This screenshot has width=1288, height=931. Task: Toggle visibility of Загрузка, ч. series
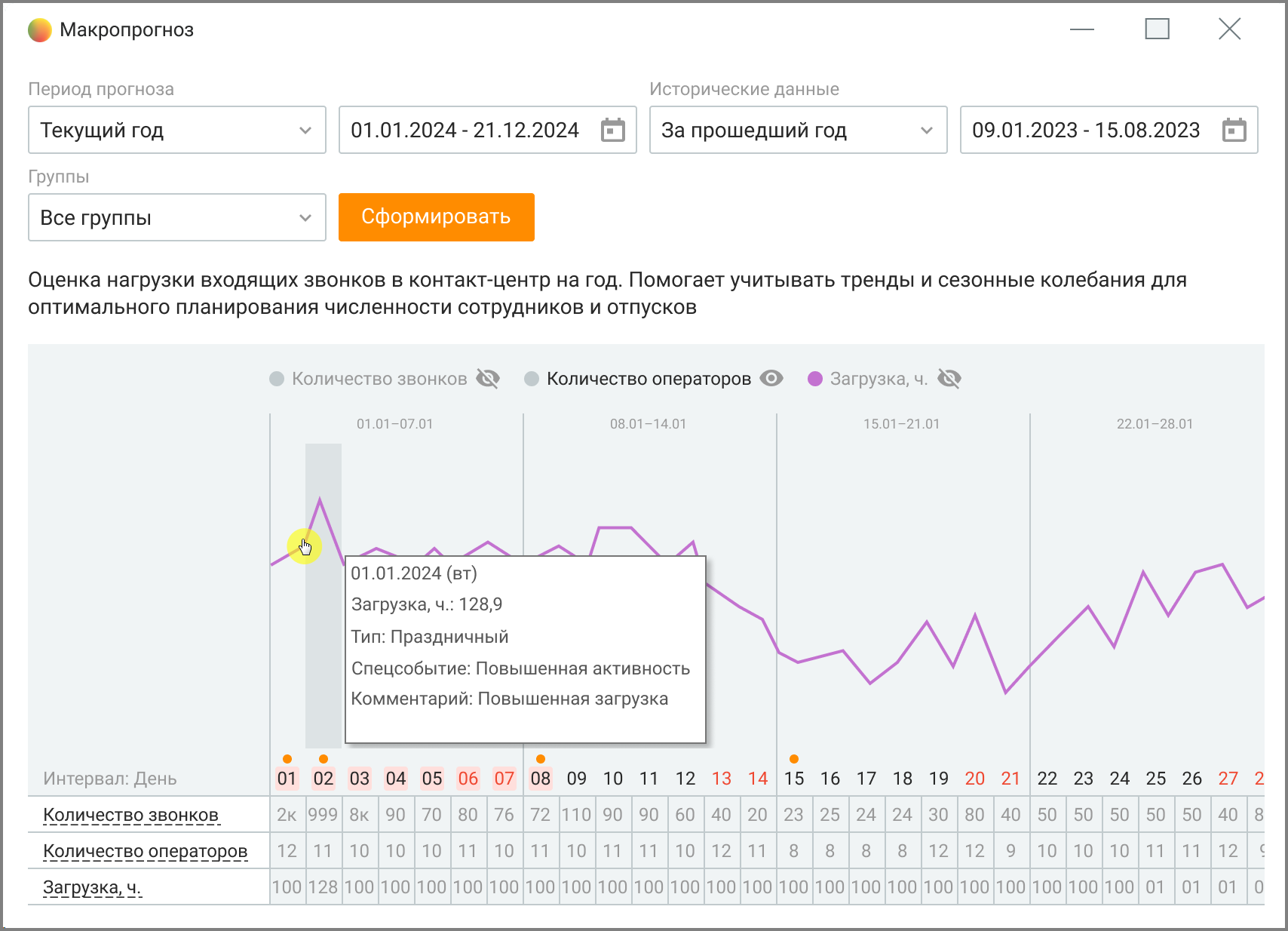coord(949,379)
